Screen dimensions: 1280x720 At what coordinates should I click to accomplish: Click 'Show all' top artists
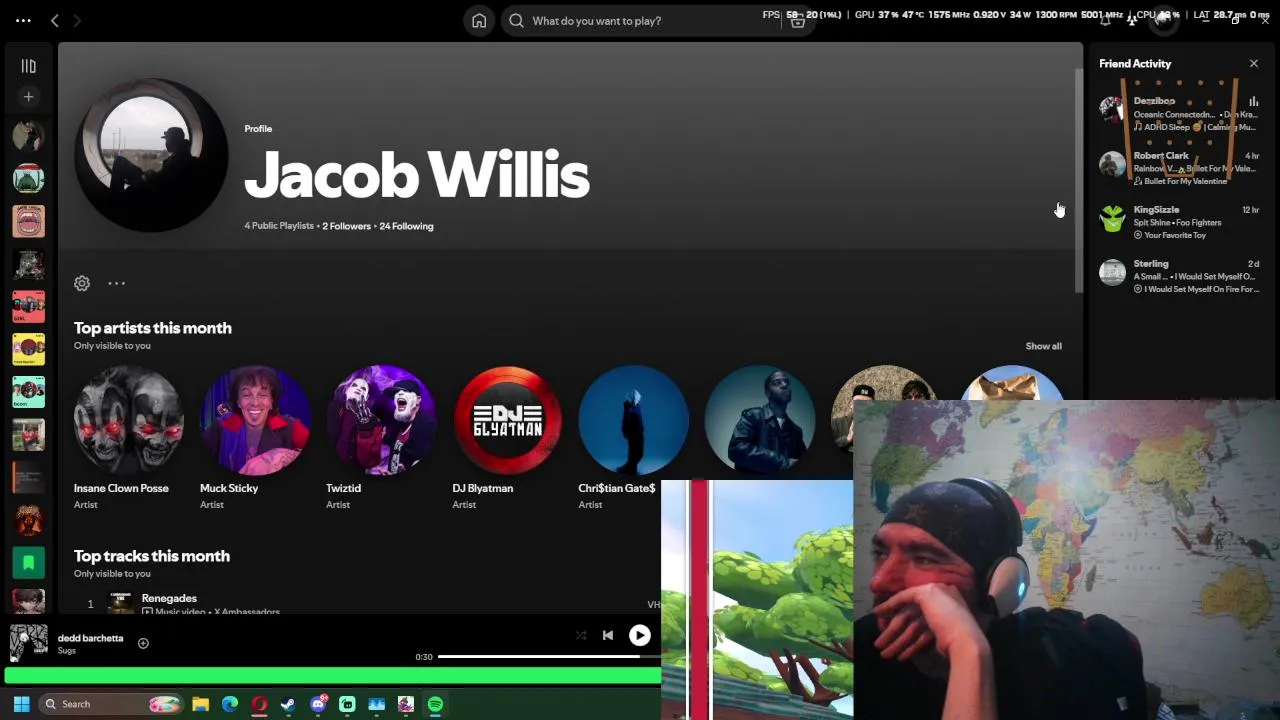click(1043, 346)
